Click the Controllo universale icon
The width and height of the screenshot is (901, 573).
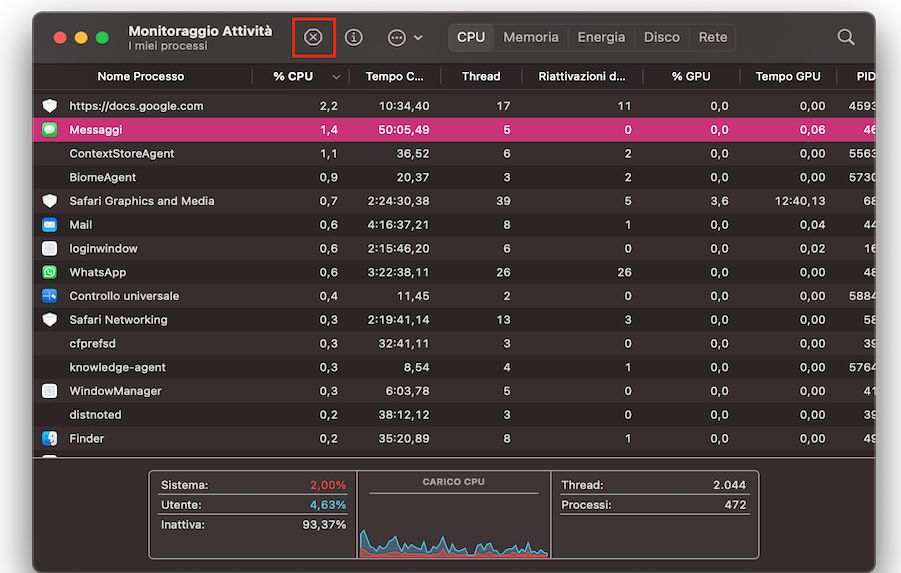[50, 296]
